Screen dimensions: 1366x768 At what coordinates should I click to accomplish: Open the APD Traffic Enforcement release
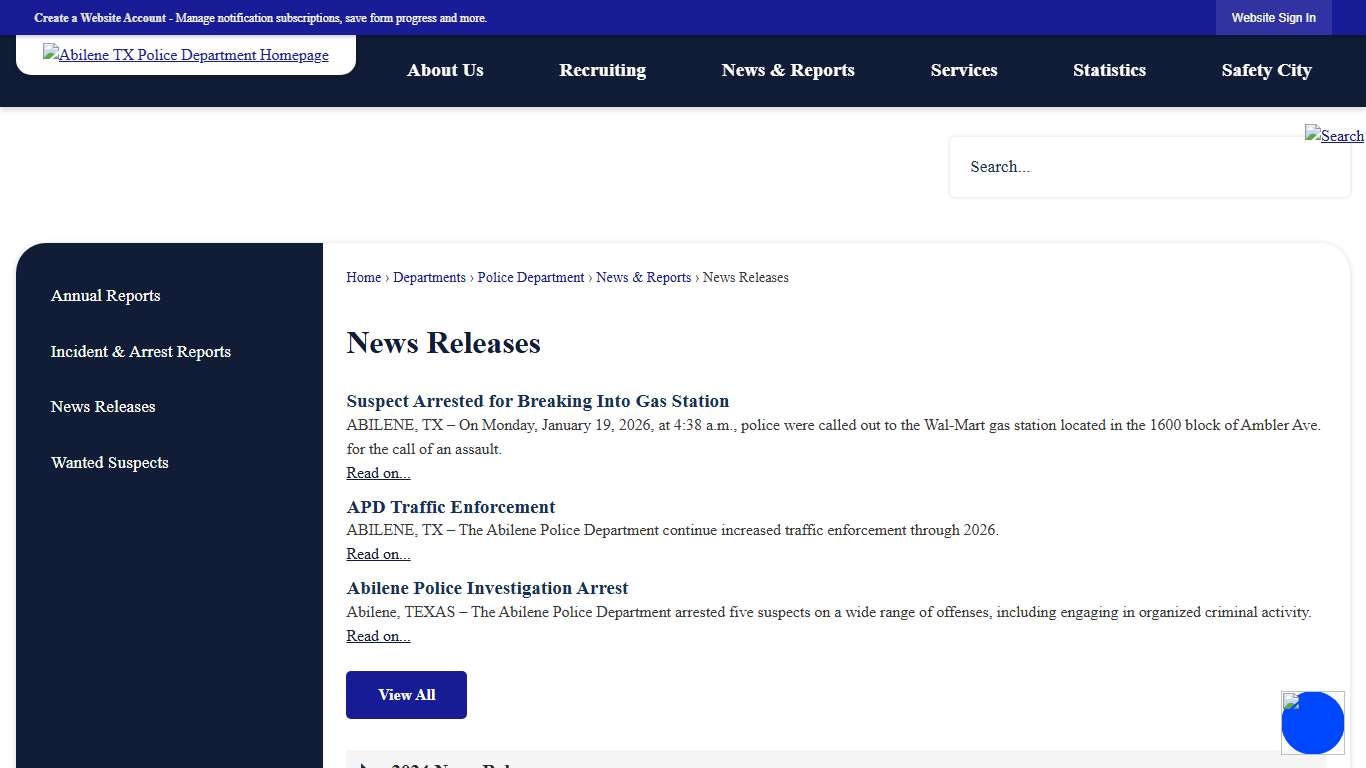click(x=450, y=507)
